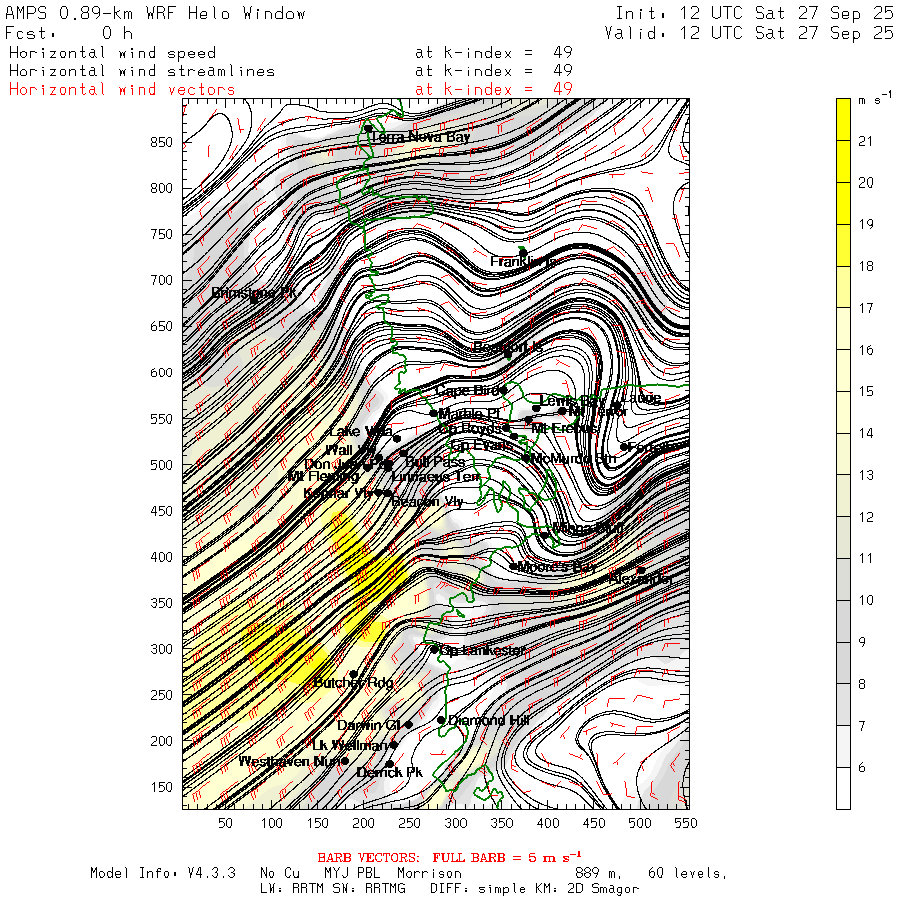This screenshot has width=900, height=900.
Task: Click the colorbar value label 13
Action: 865,475
